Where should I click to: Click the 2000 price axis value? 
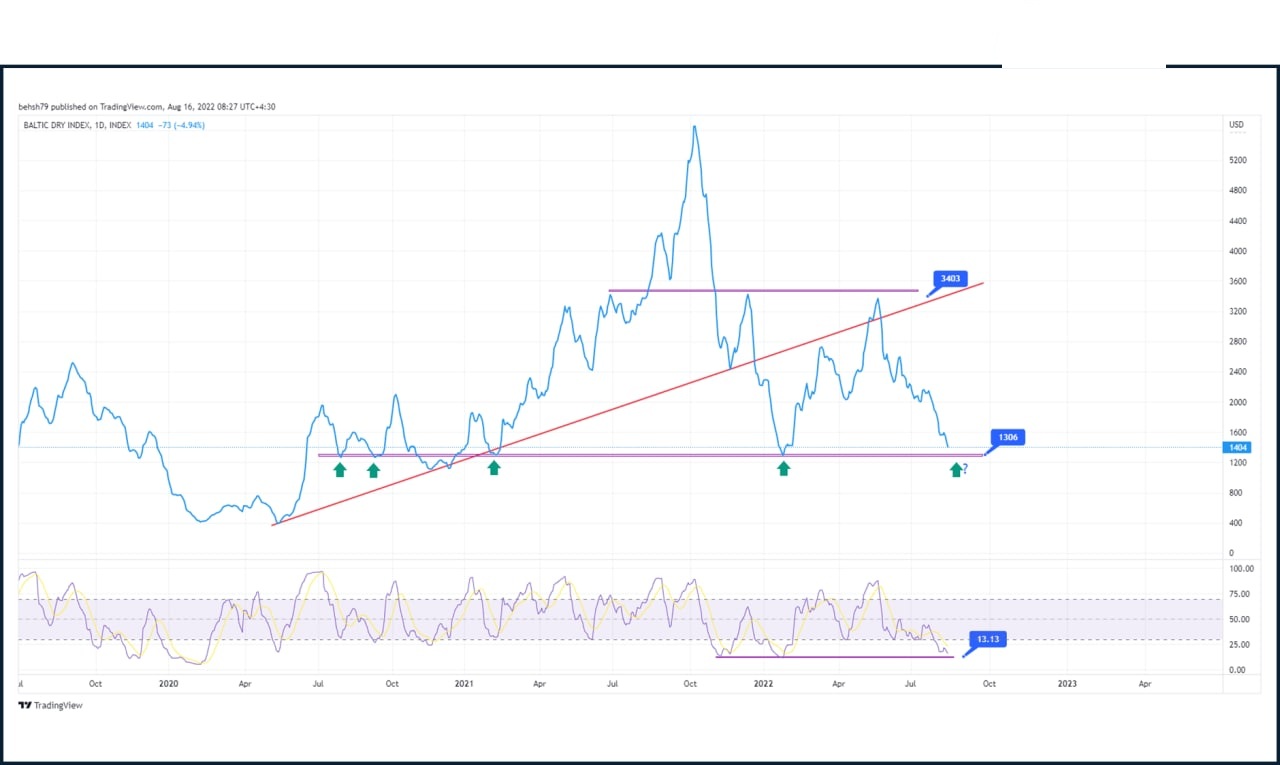1237,402
